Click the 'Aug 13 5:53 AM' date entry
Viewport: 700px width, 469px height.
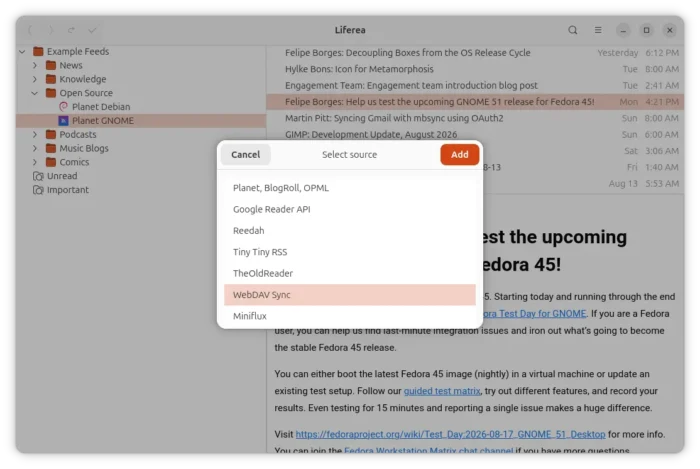tap(643, 183)
